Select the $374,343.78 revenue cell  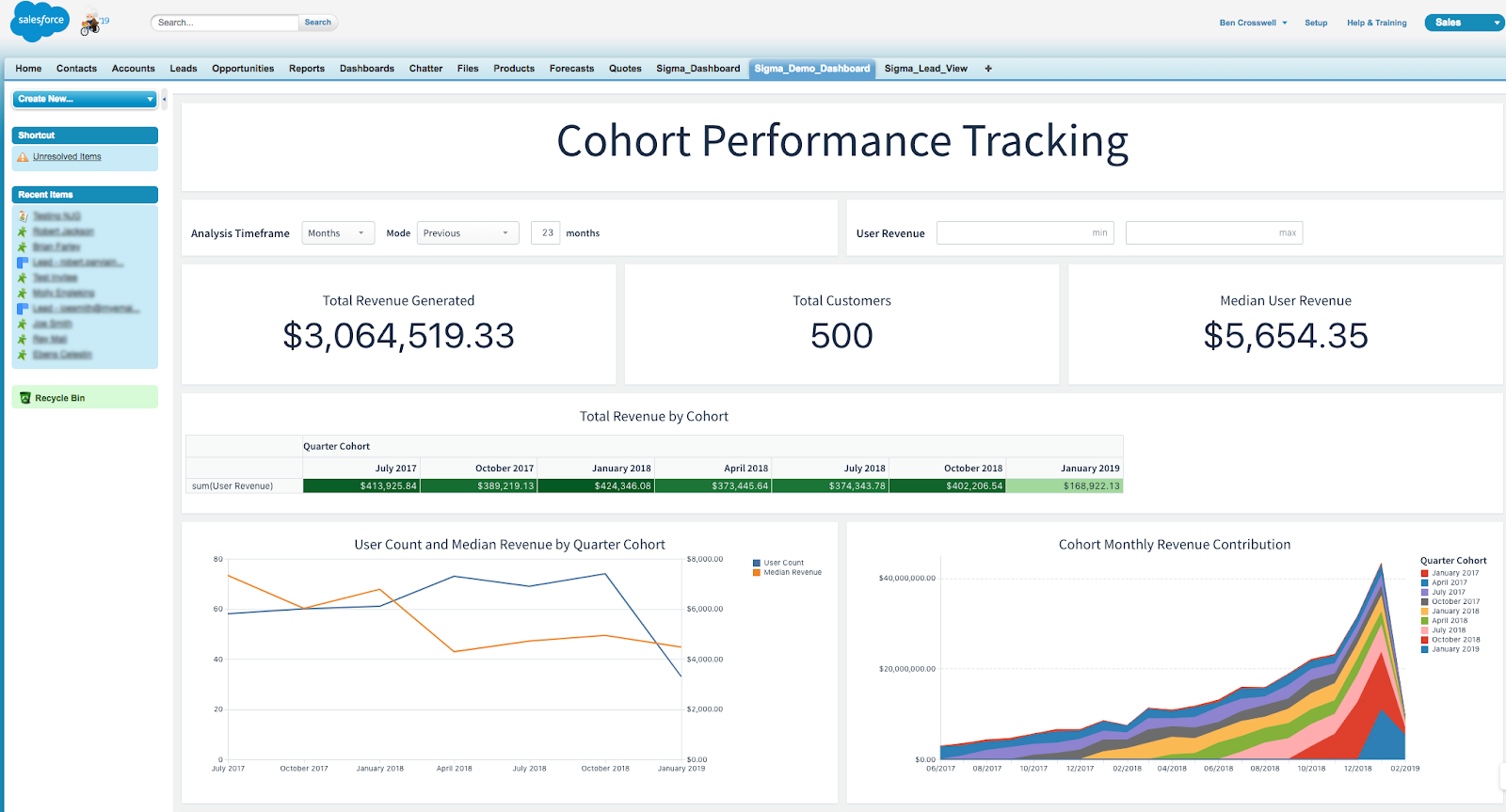[x=830, y=486]
